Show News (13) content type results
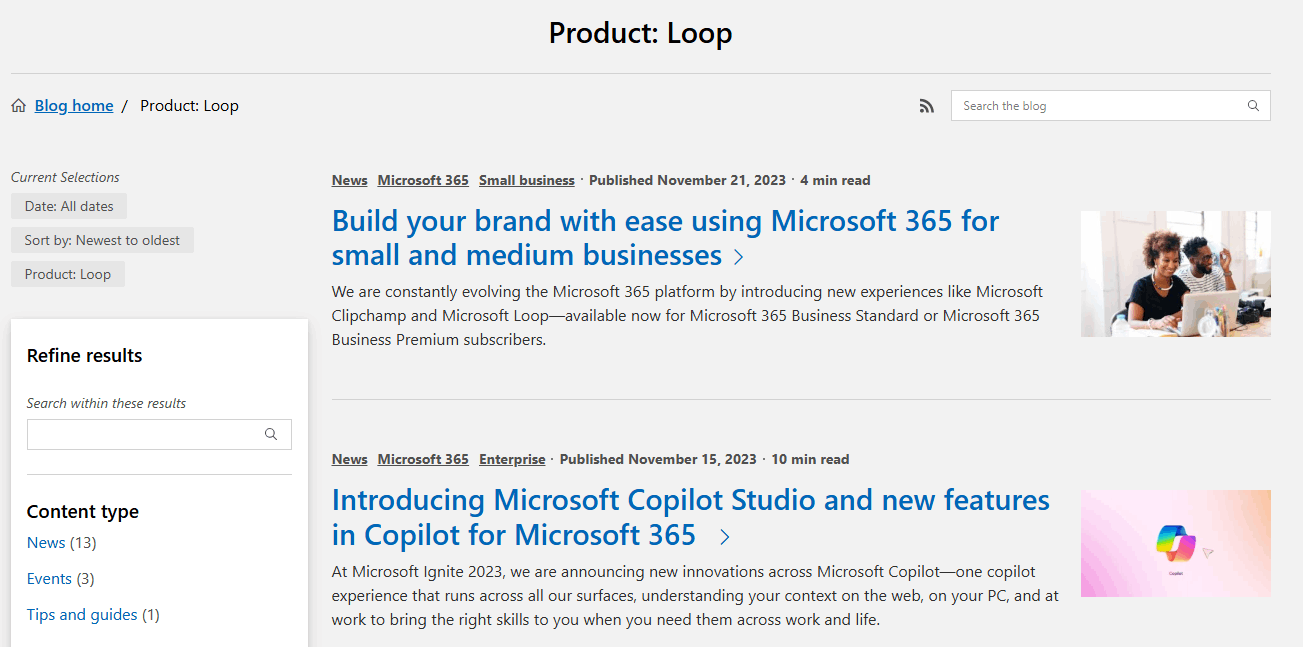Viewport: 1303px width, 647px height. [46, 542]
